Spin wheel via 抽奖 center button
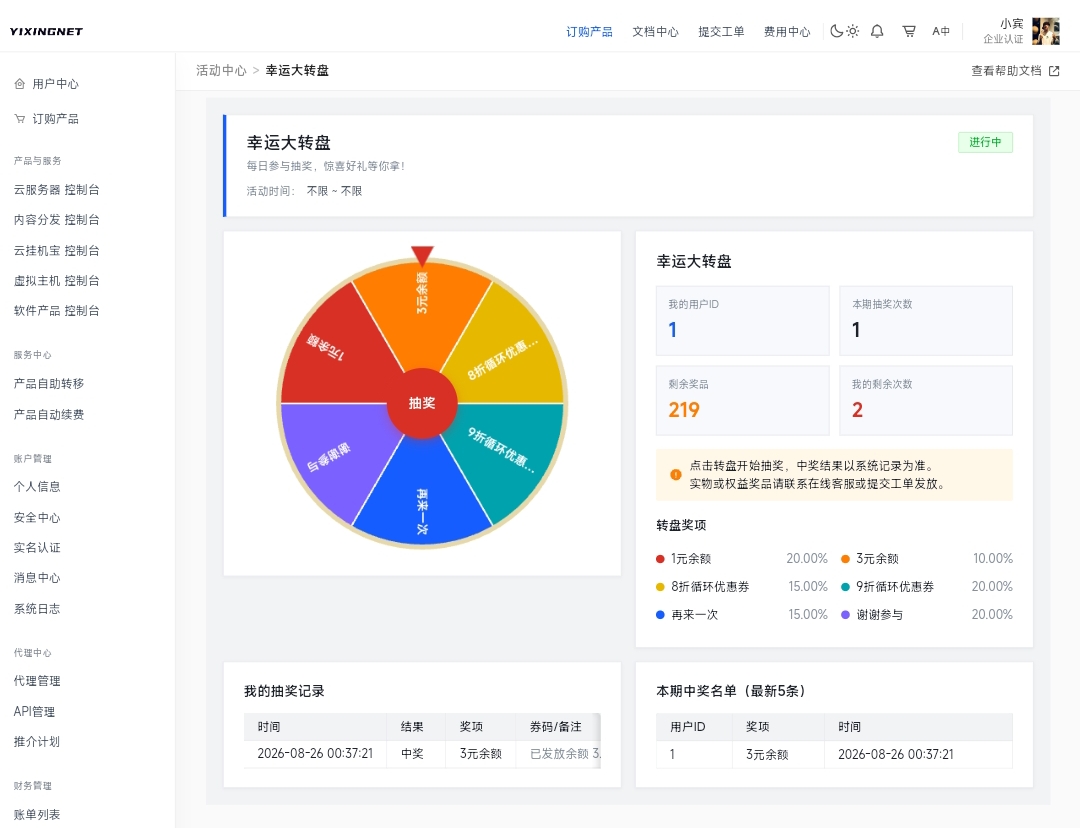This screenshot has height=828, width=1080. 422,403
